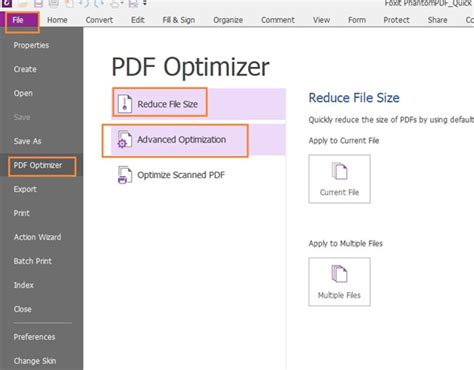The width and height of the screenshot is (474, 370).
Task: Click the Current File button
Action: point(339,179)
